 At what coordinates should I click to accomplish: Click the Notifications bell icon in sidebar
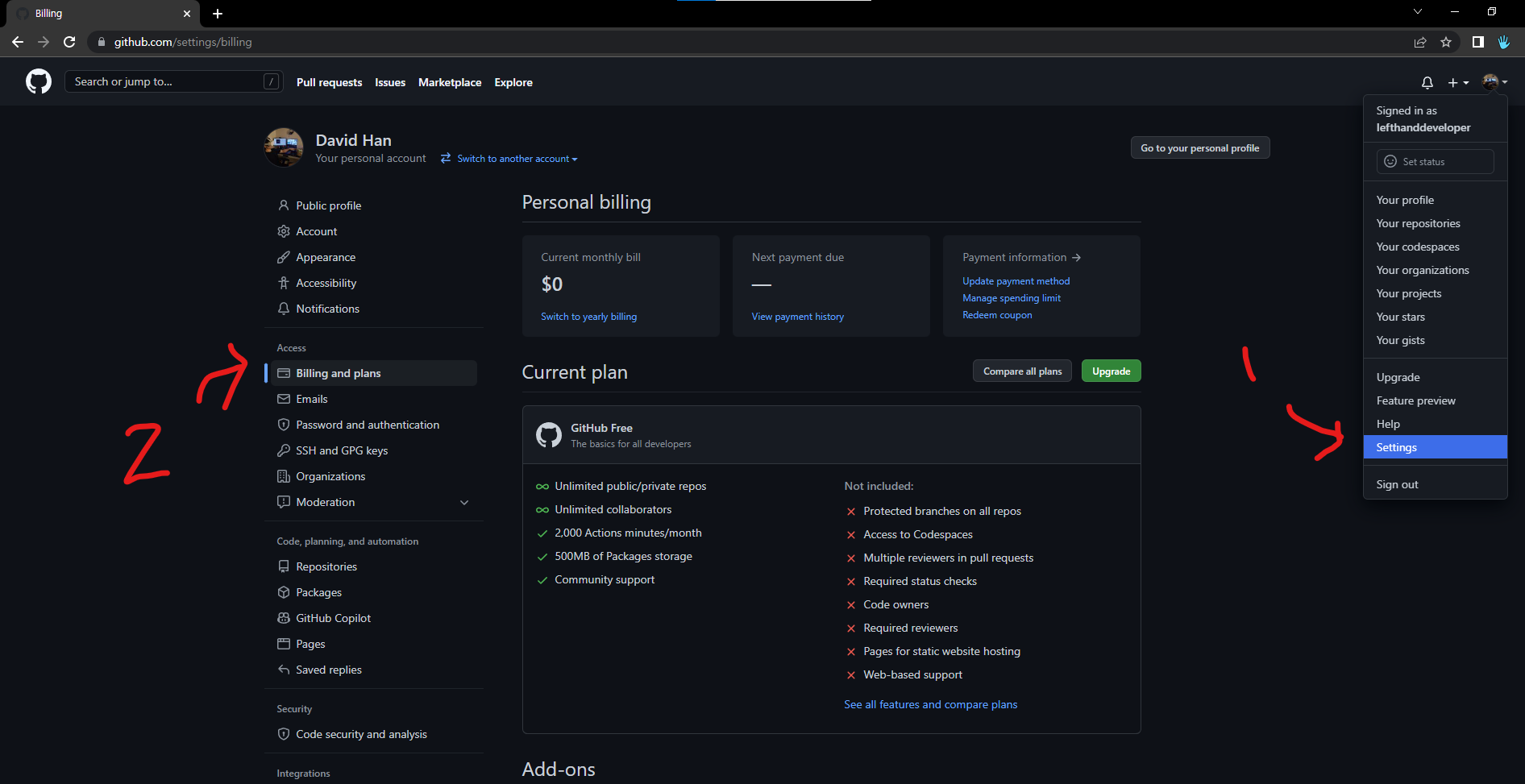(x=284, y=309)
